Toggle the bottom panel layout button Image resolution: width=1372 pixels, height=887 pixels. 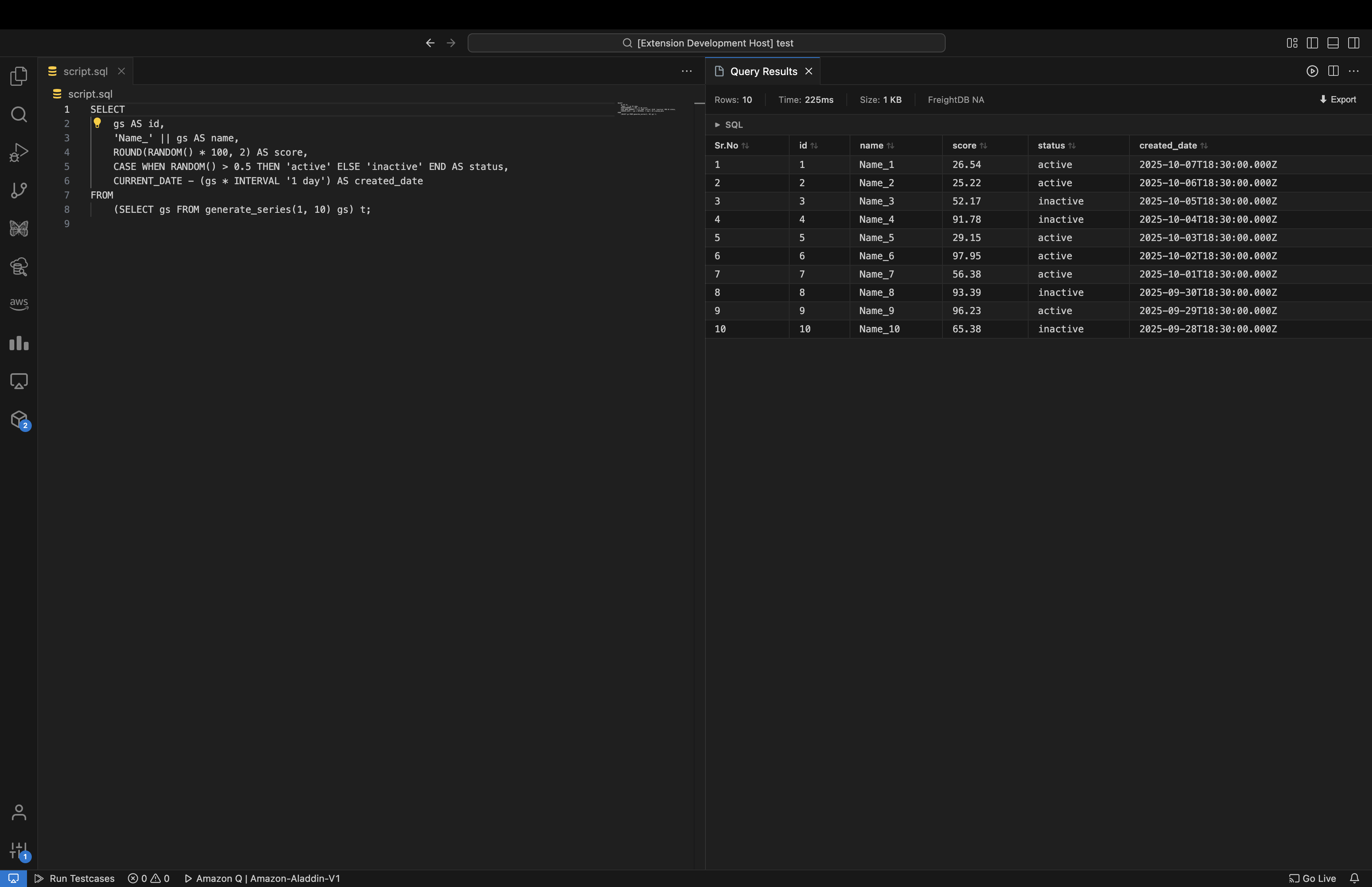point(1333,43)
